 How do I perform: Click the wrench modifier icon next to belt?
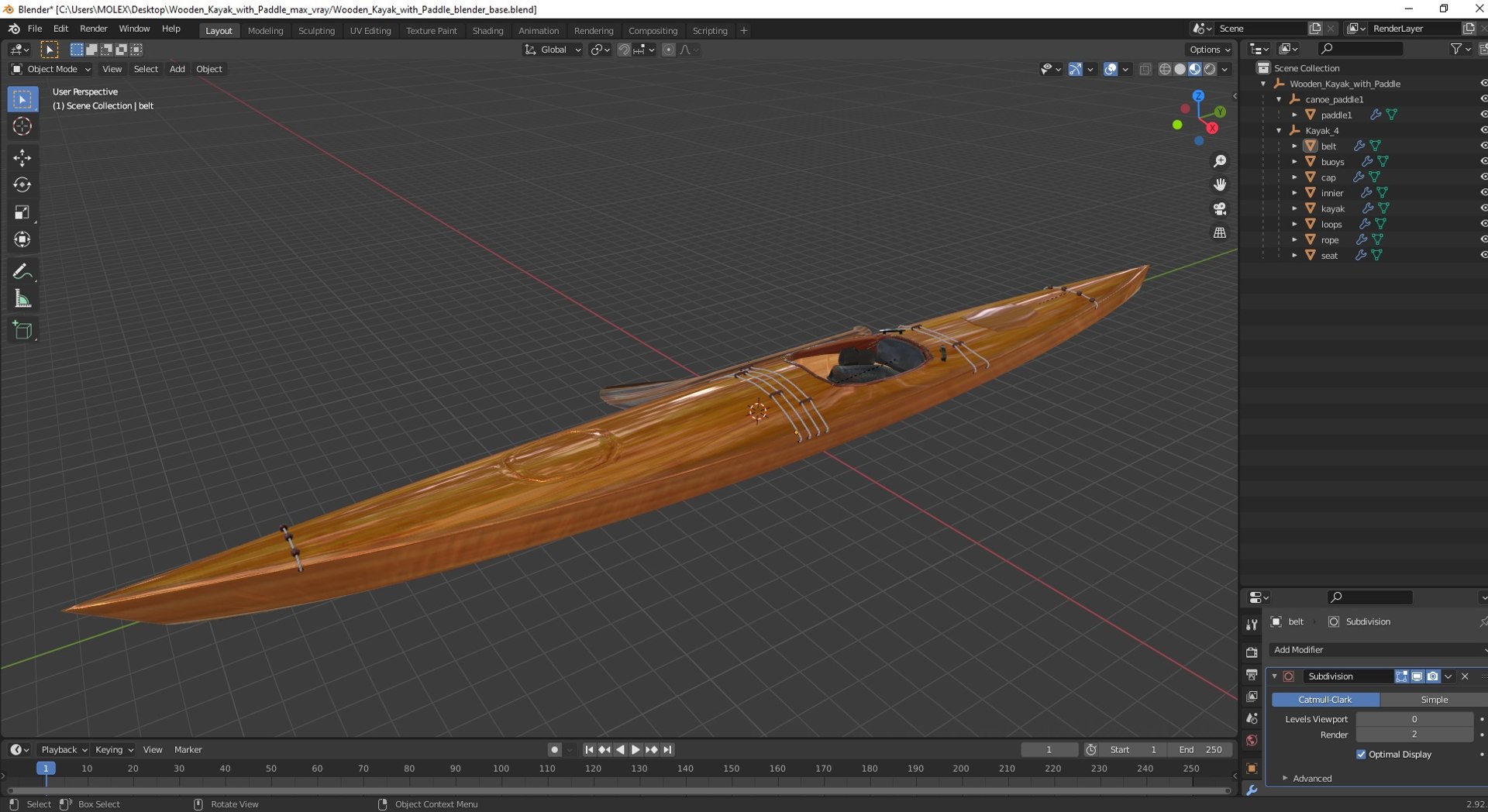(1359, 146)
